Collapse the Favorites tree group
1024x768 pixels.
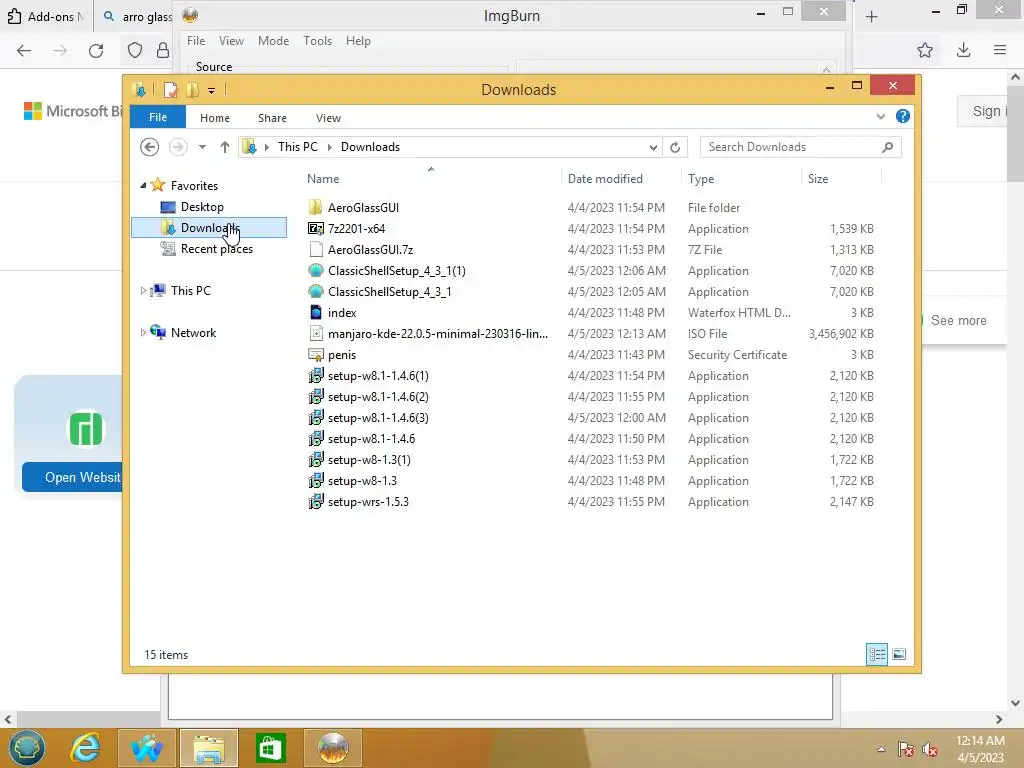tap(143, 186)
